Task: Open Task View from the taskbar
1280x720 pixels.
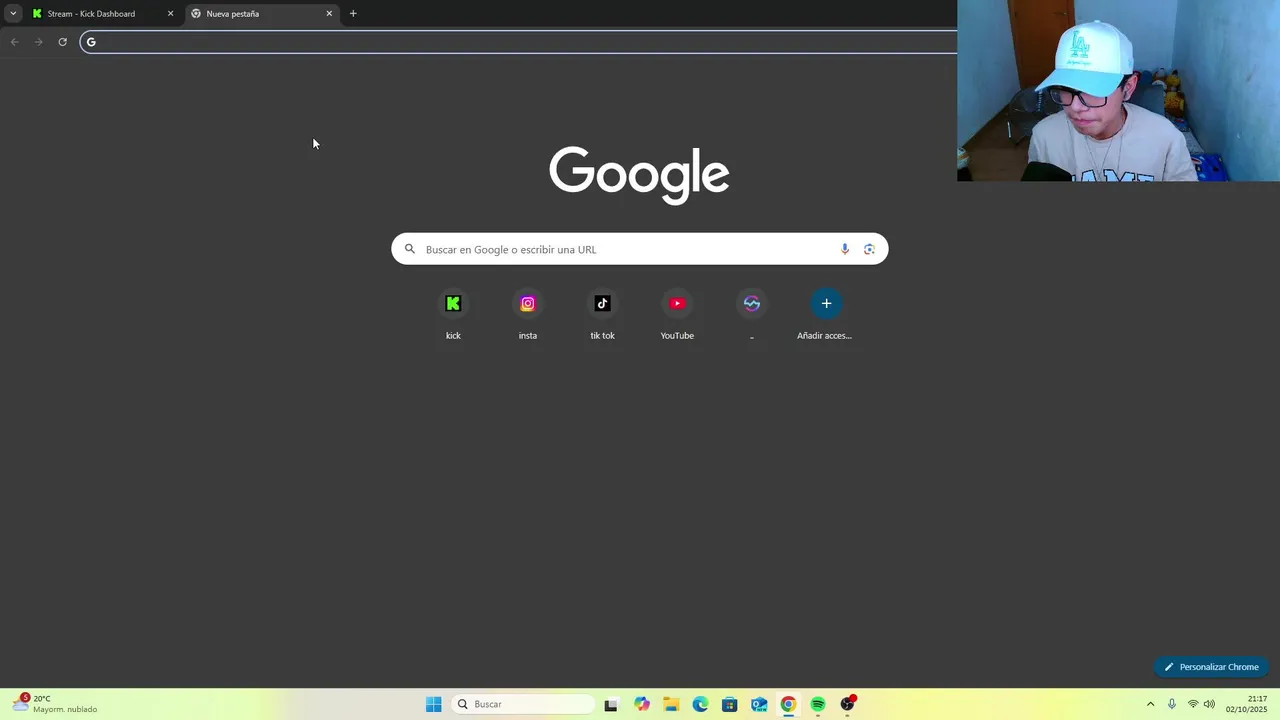Action: [611, 704]
